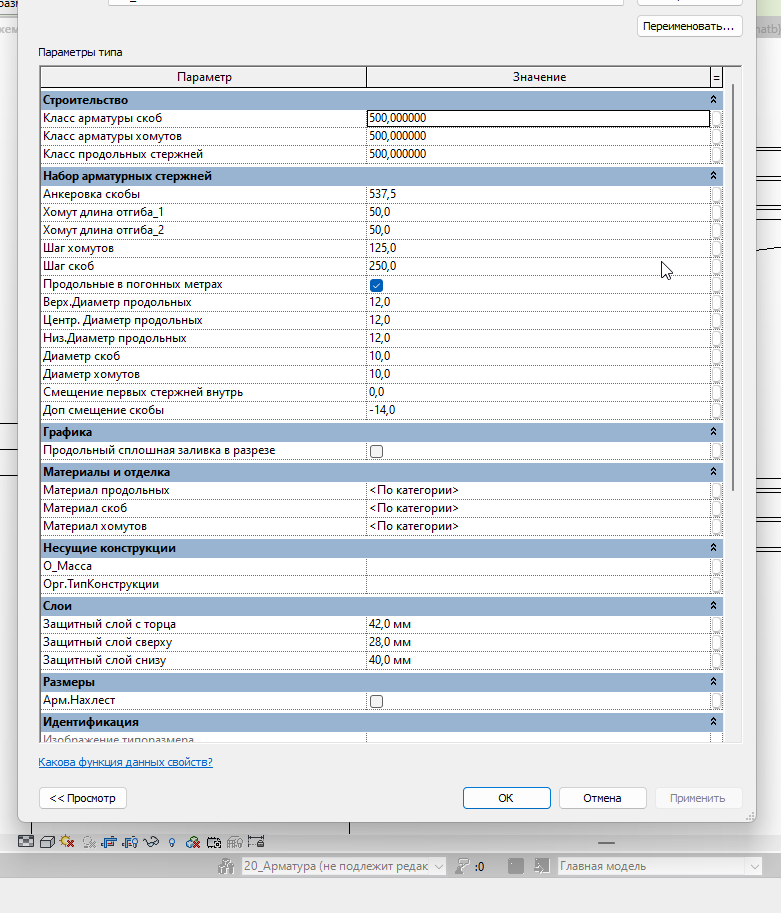The width and height of the screenshot is (781, 913).
Task: Click the Отмена button
Action: click(603, 798)
